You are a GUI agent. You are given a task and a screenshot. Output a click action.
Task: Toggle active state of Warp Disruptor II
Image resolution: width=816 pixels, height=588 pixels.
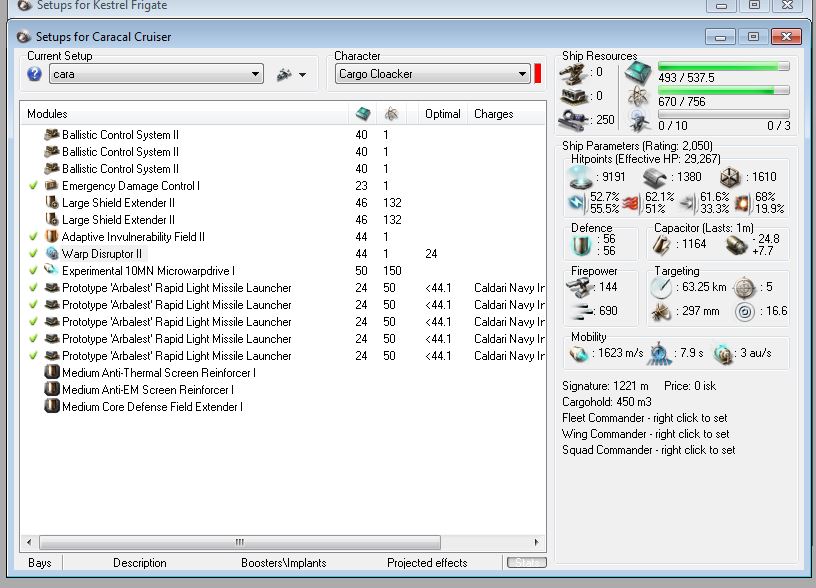(x=33, y=253)
